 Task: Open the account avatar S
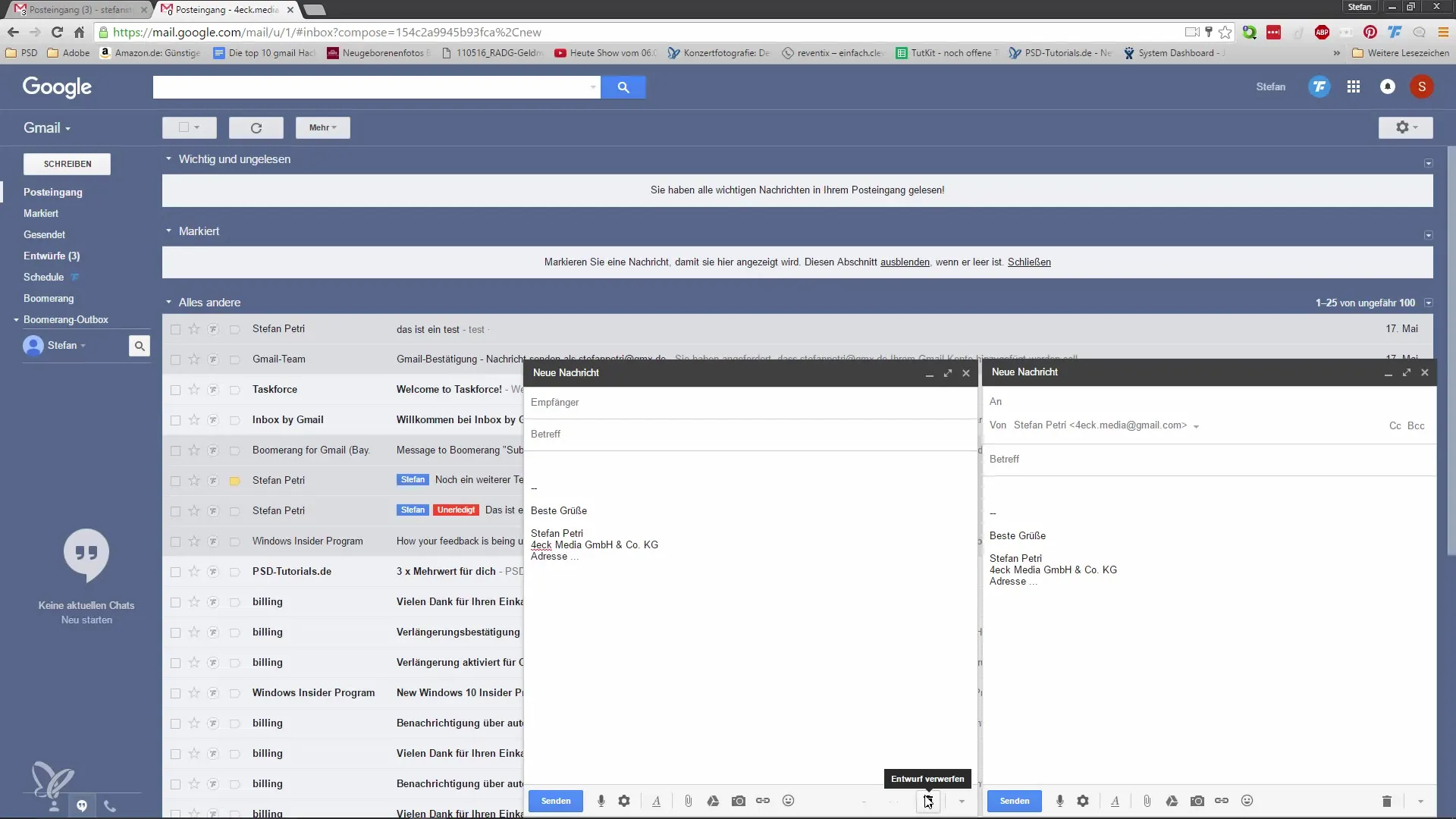tap(1422, 87)
